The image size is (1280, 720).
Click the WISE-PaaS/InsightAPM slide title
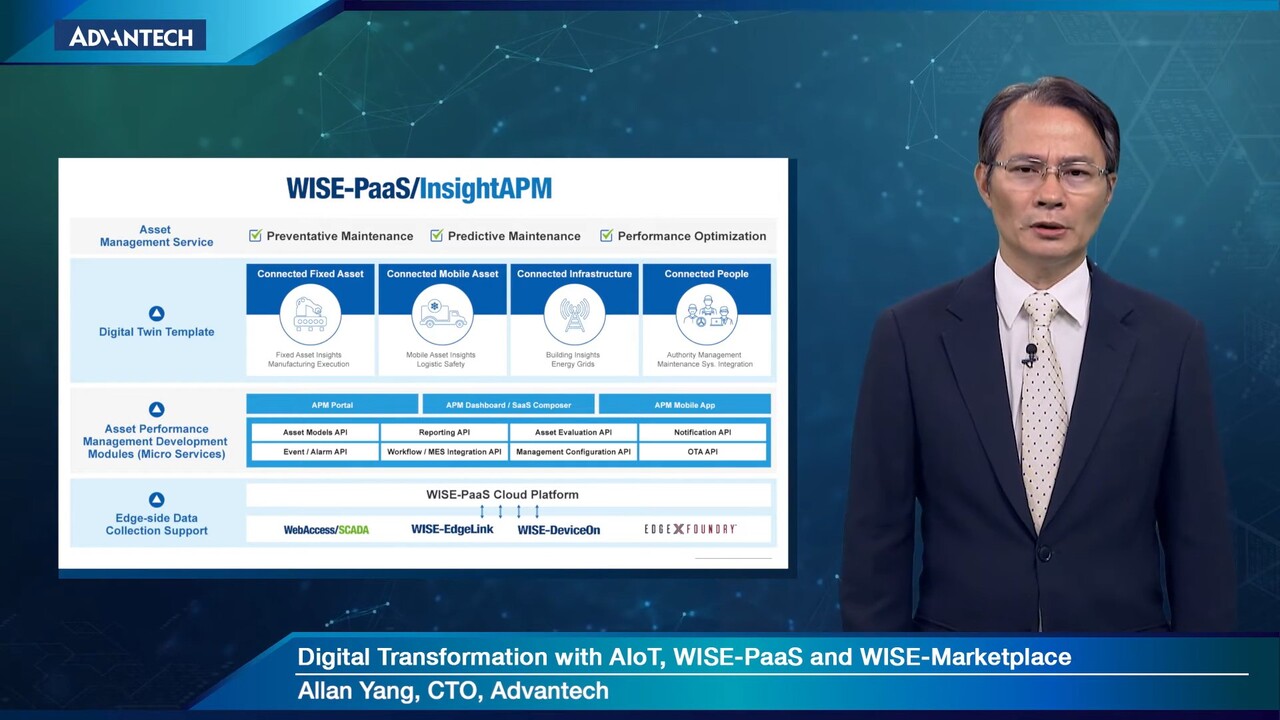(419, 189)
